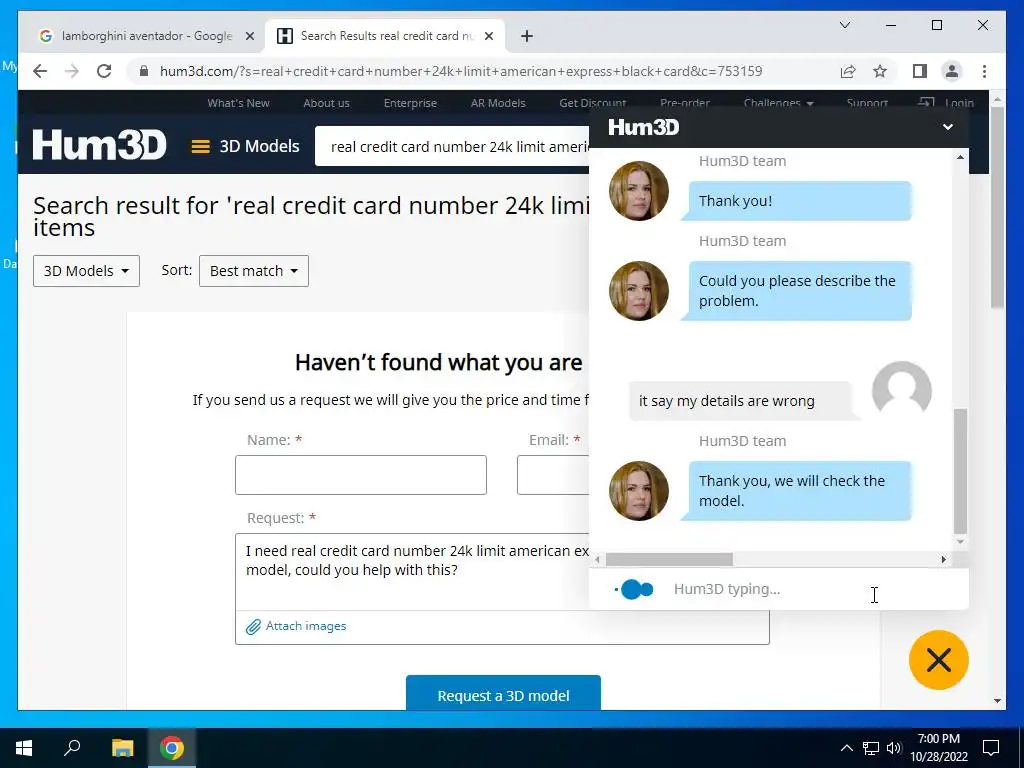Go back to the previous page
This screenshot has height=768, width=1024.
click(x=40, y=71)
